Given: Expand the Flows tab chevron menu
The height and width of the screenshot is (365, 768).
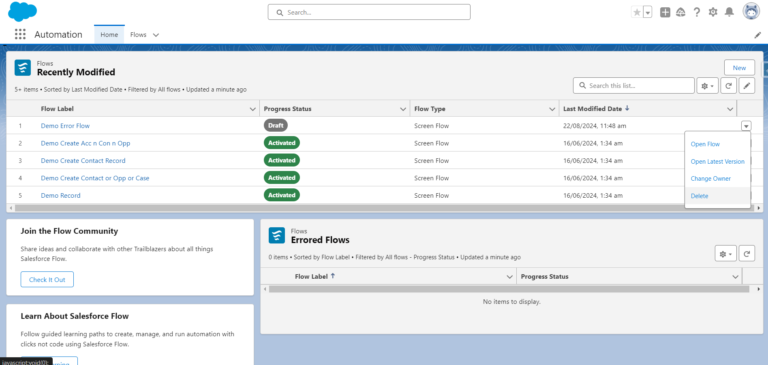Looking at the screenshot, I should click(x=156, y=35).
